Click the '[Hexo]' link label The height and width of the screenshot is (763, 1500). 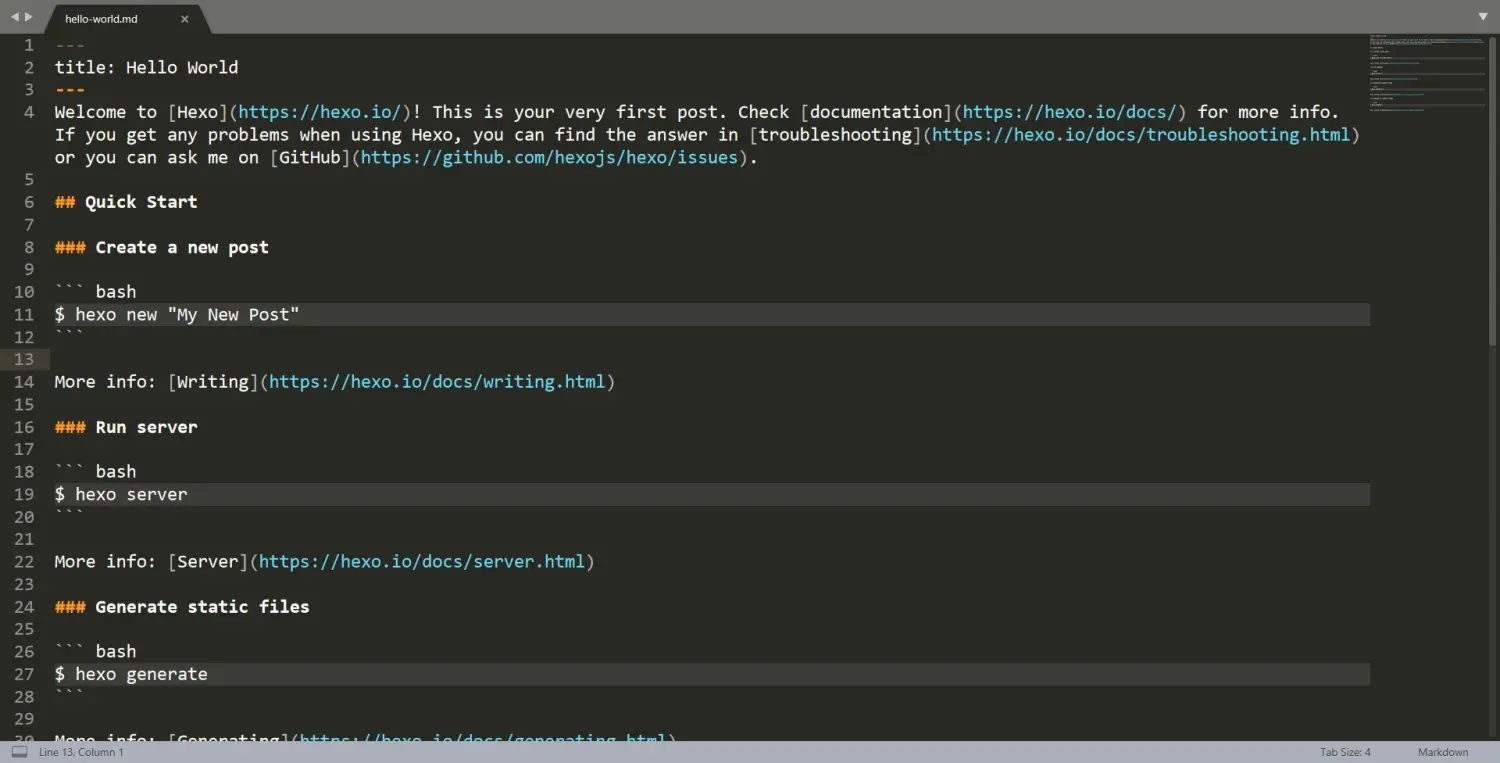click(198, 112)
